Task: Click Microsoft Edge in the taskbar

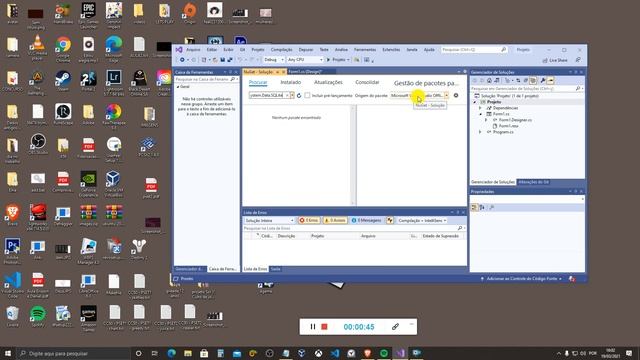Action: (x=171, y=353)
